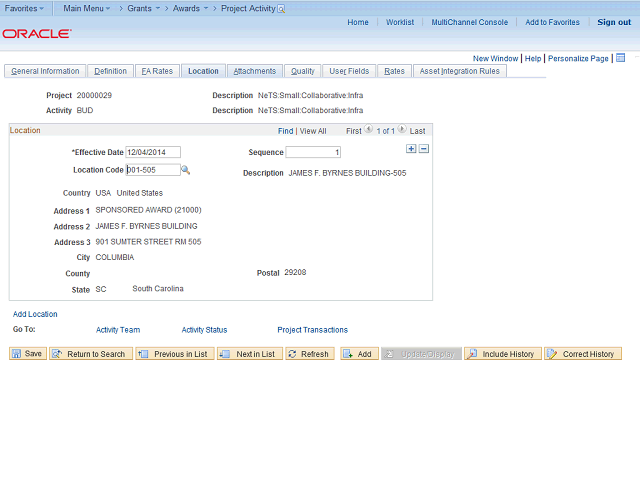Go to Project Transactions
This screenshot has height=480, width=640.
point(313,330)
